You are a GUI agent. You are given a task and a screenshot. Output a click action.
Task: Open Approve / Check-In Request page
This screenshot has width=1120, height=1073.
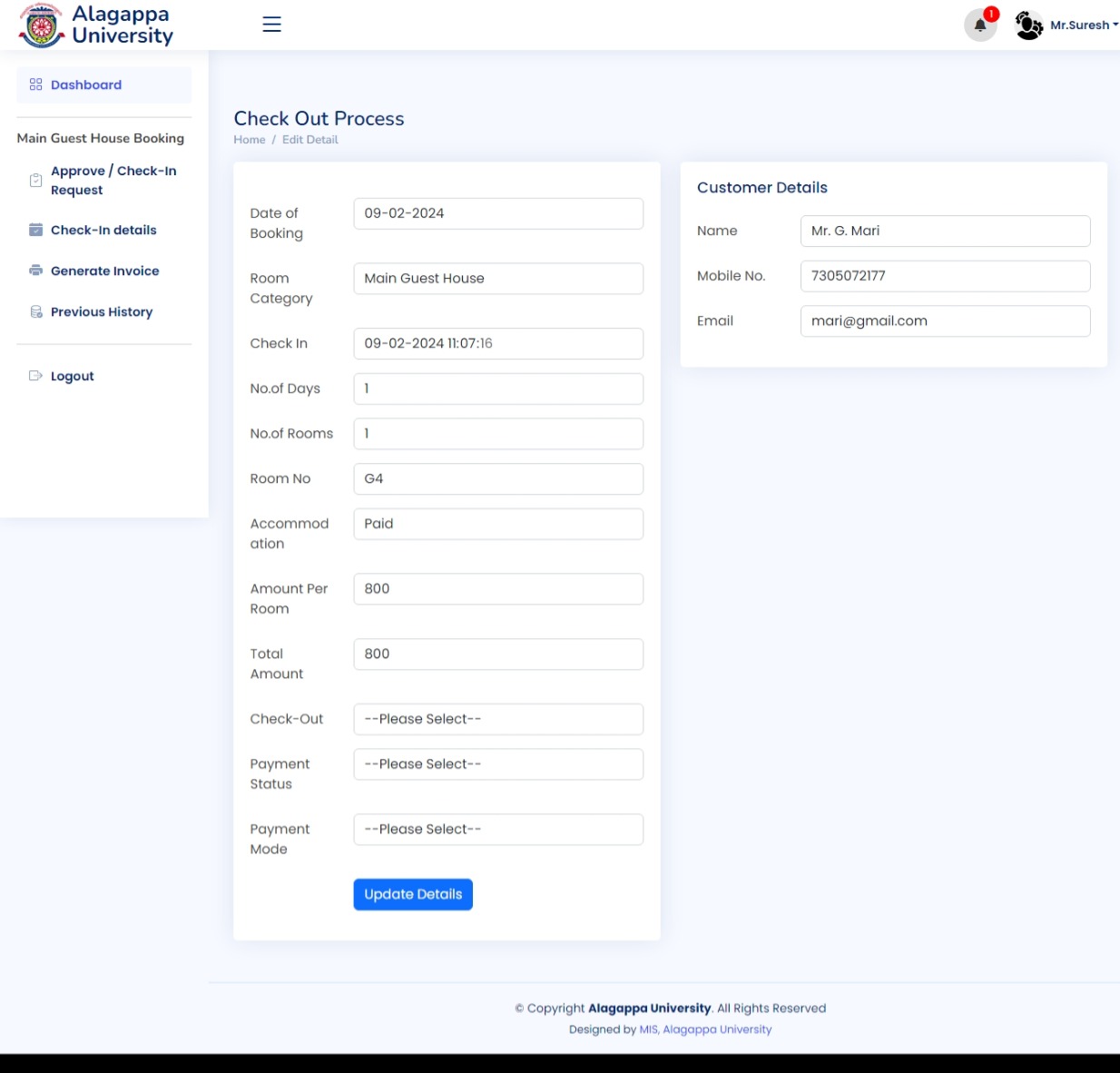tap(113, 181)
